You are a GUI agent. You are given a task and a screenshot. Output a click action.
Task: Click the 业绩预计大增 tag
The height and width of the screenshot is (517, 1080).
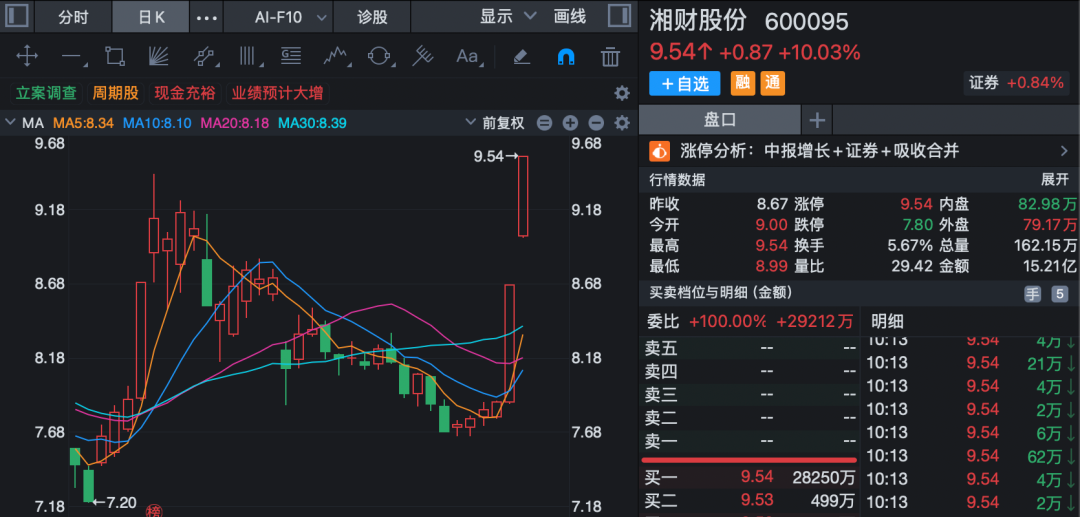[278, 93]
